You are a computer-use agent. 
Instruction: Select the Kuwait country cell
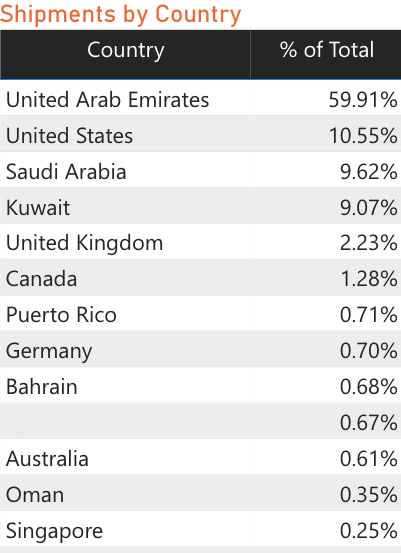pos(125,207)
